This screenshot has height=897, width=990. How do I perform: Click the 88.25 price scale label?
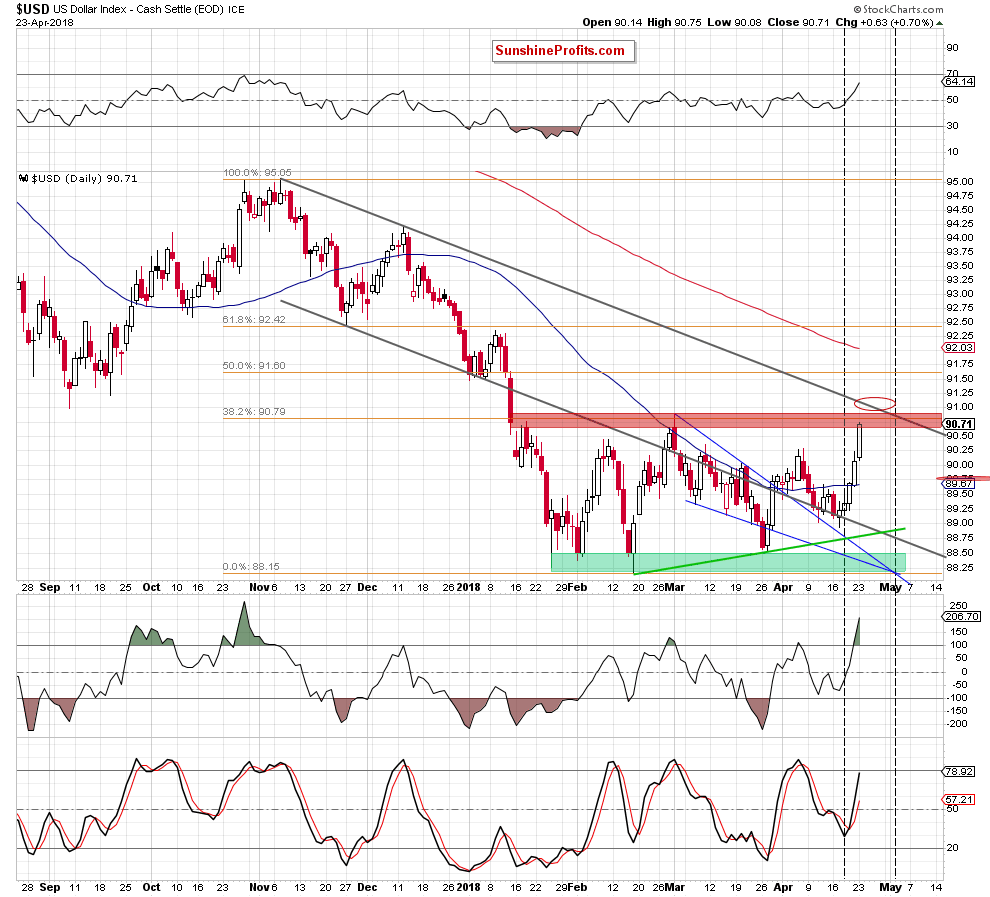(x=960, y=568)
